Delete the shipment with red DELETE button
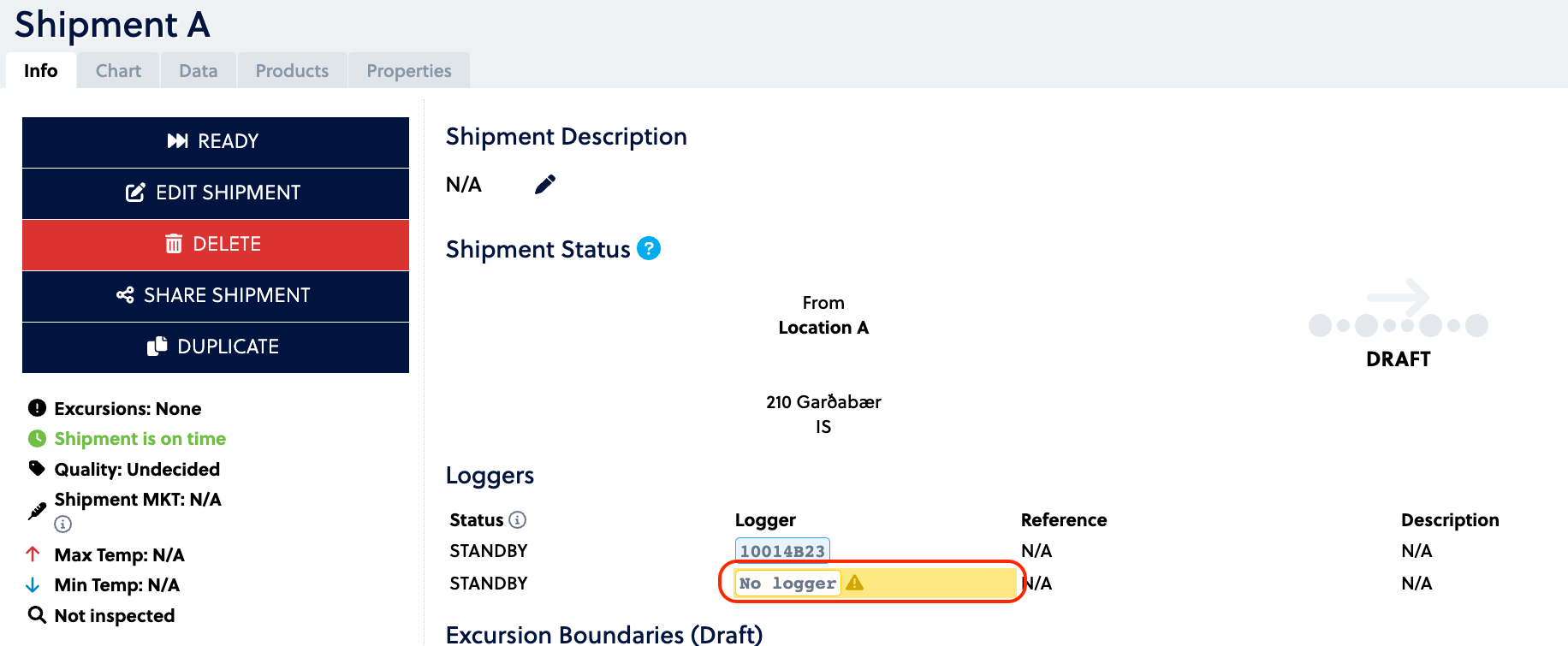 pos(216,245)
